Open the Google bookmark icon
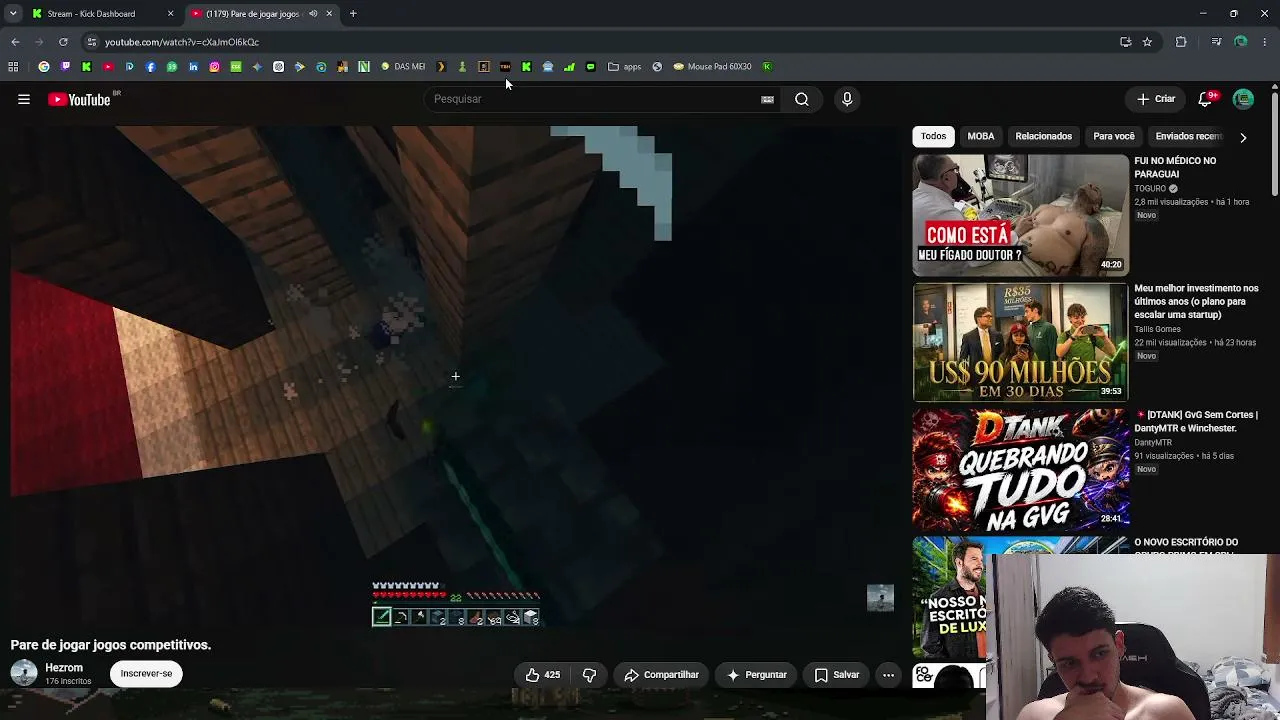1280x720 pixels. tap(44, 67)
